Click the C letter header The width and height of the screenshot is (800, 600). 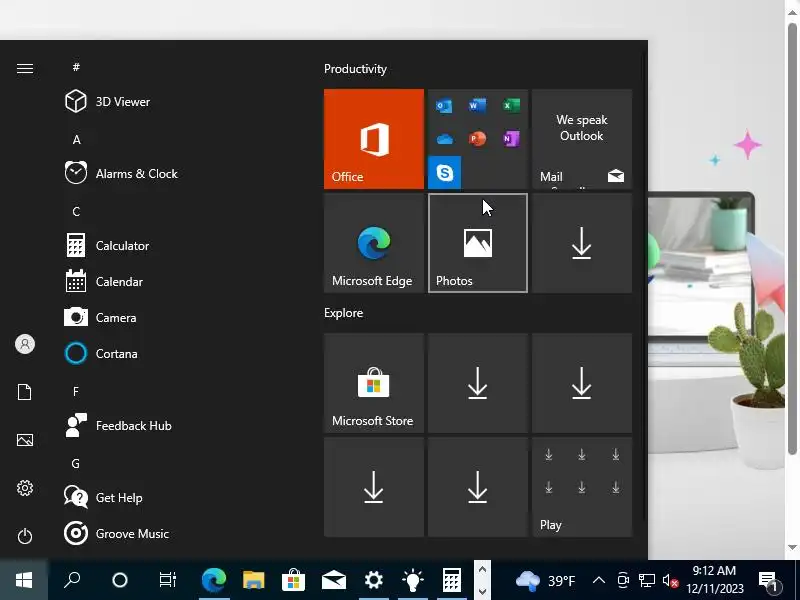coord(76,211)
